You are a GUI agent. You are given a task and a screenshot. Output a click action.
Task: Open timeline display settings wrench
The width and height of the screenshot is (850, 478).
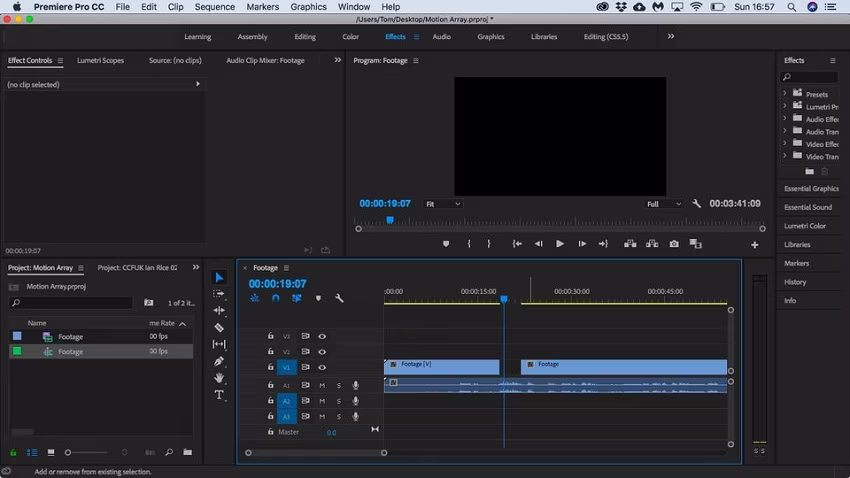pyautogui.click(x=339, y=298)
